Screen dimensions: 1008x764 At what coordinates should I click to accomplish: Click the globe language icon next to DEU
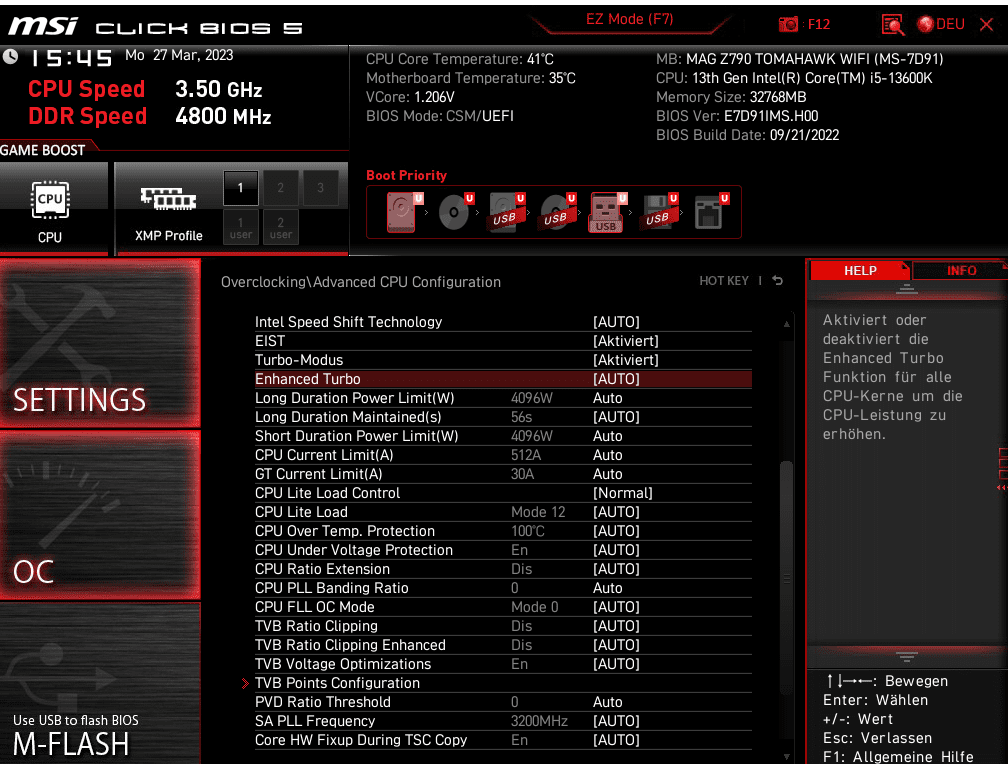925,24
